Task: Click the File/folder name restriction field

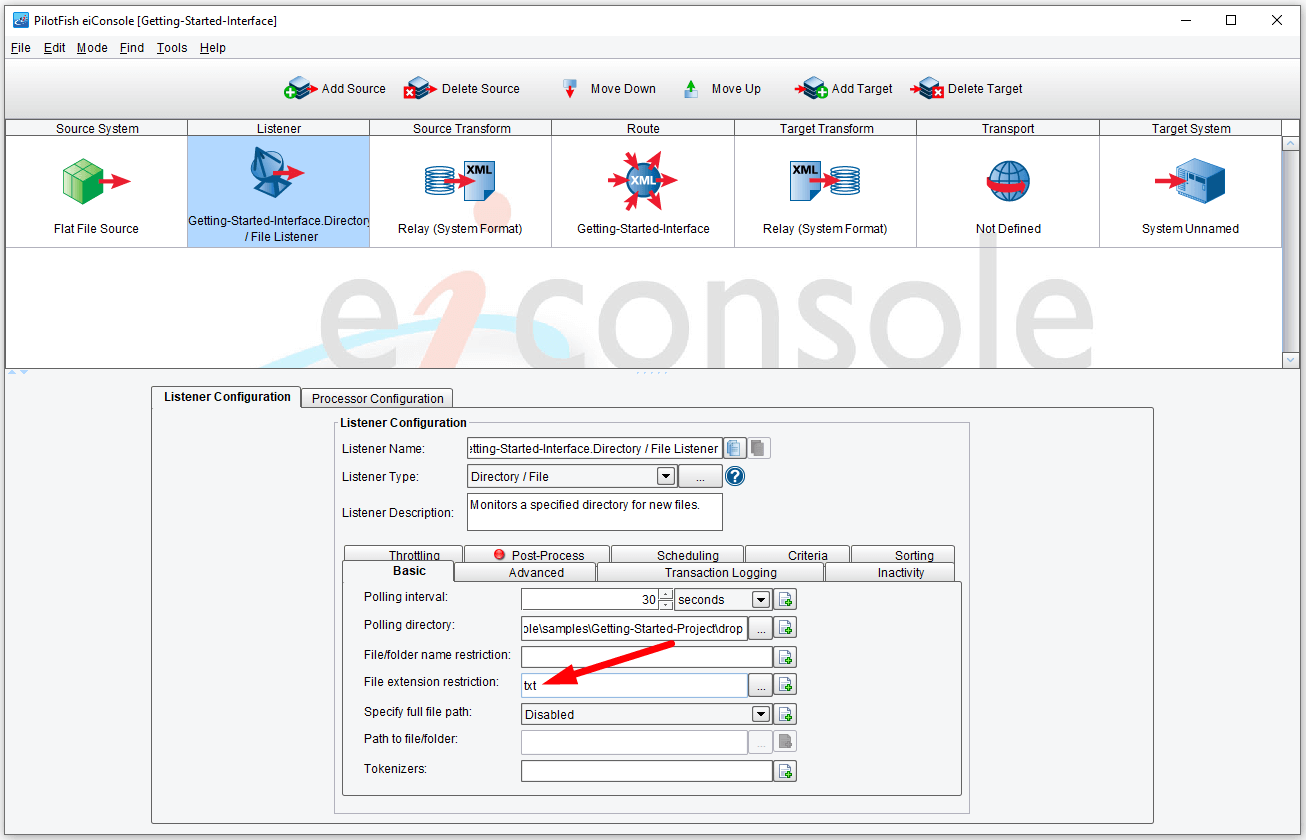Action: click(x=647, y=657)
